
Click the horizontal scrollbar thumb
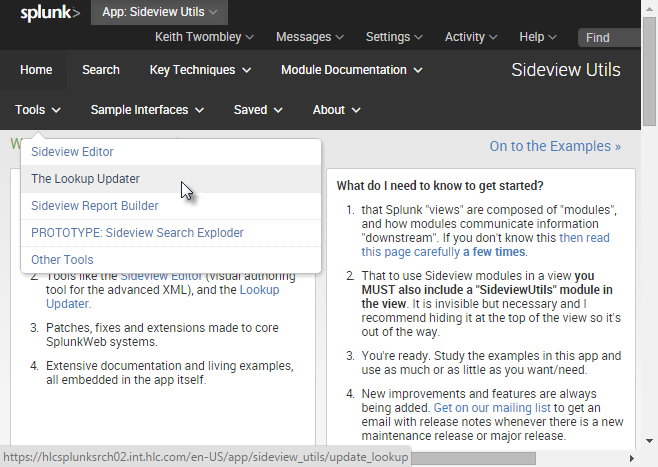[473, 458]
